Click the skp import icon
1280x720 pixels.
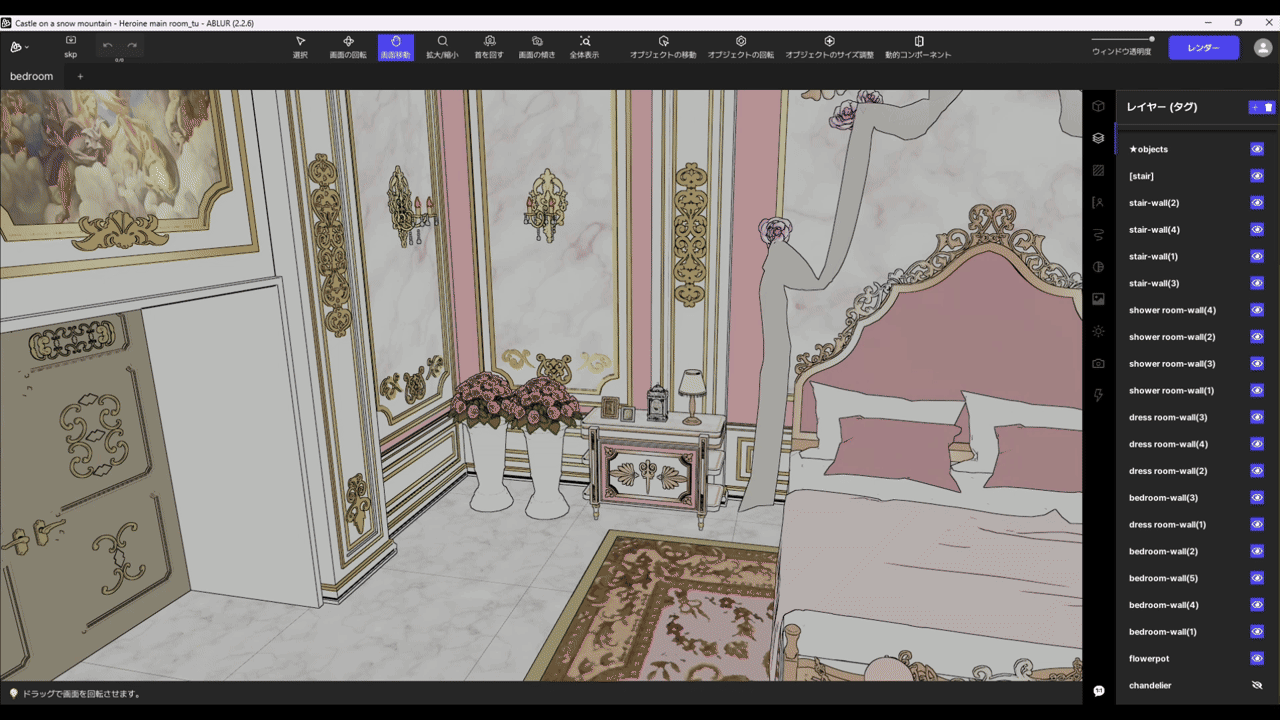[70, 46]
